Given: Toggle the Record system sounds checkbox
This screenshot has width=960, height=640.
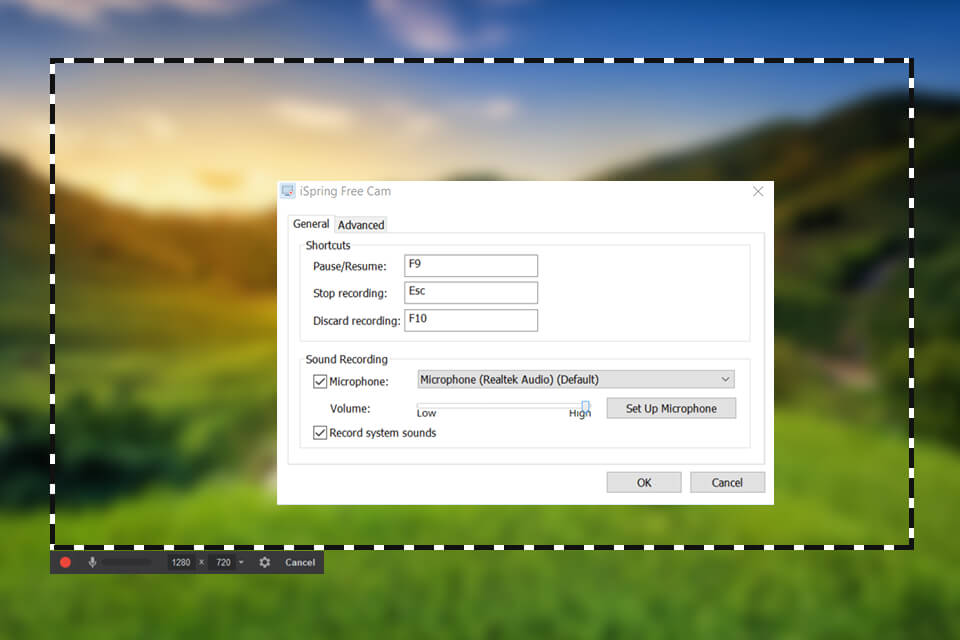Looking at the screenshot, I should tap(320, 433).
